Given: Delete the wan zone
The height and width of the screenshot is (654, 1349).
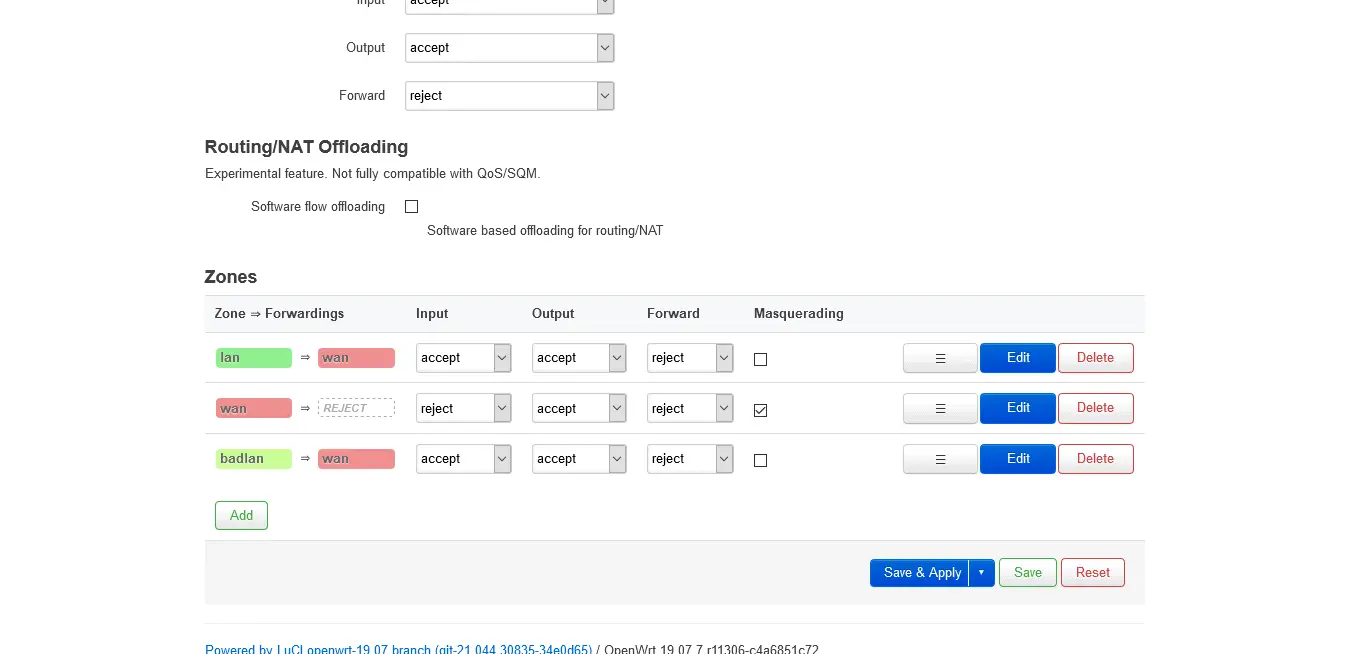Looking at the screenshot, I should [x=1096, y=408].
